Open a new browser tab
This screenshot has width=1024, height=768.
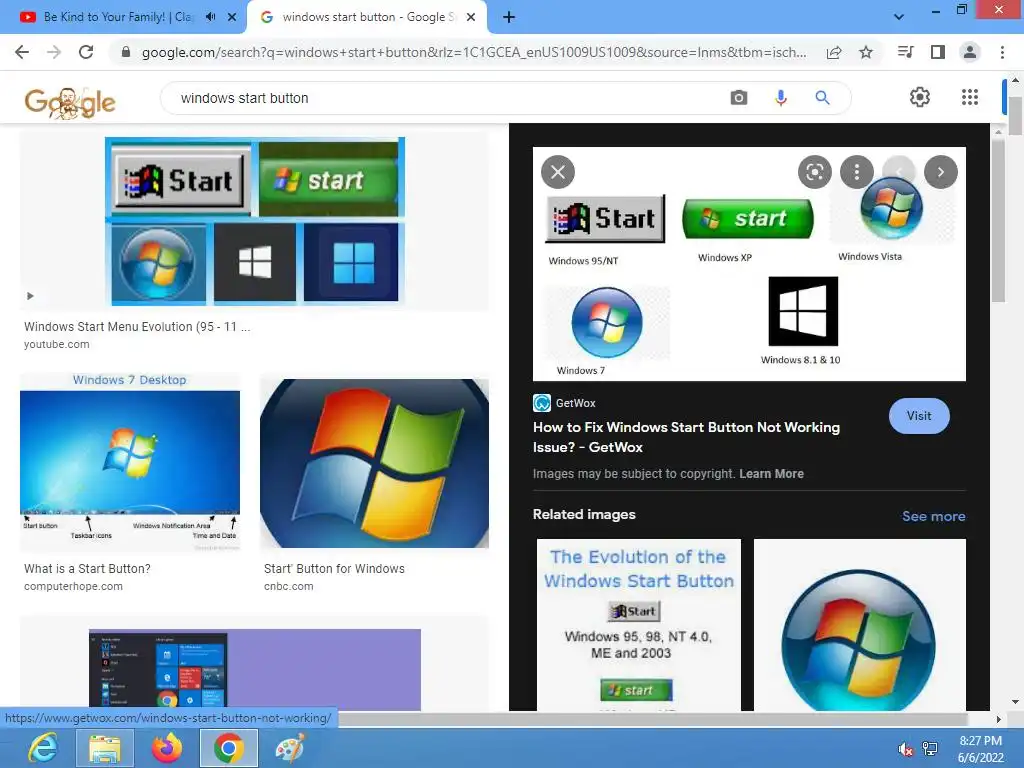tap(509, 17)
